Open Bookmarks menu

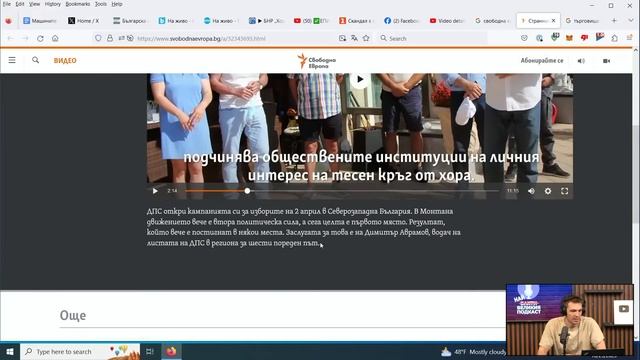point(78,4)
